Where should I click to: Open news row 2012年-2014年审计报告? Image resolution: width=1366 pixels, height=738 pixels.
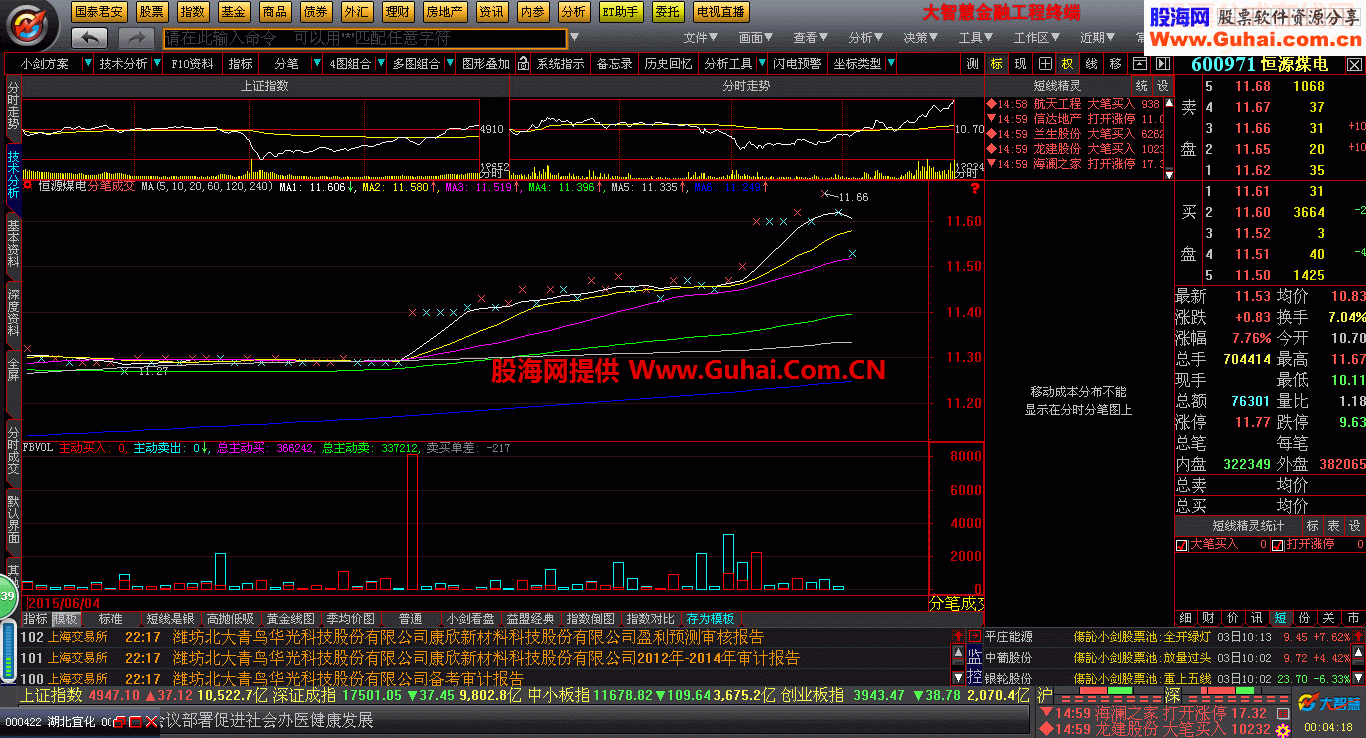pos(485,658)
